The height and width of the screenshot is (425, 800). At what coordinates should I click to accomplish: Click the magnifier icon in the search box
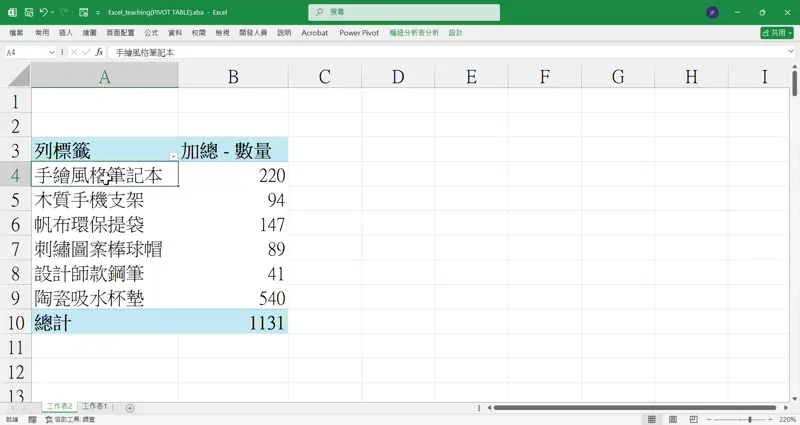pyautogui.click(x=319, y=12)
